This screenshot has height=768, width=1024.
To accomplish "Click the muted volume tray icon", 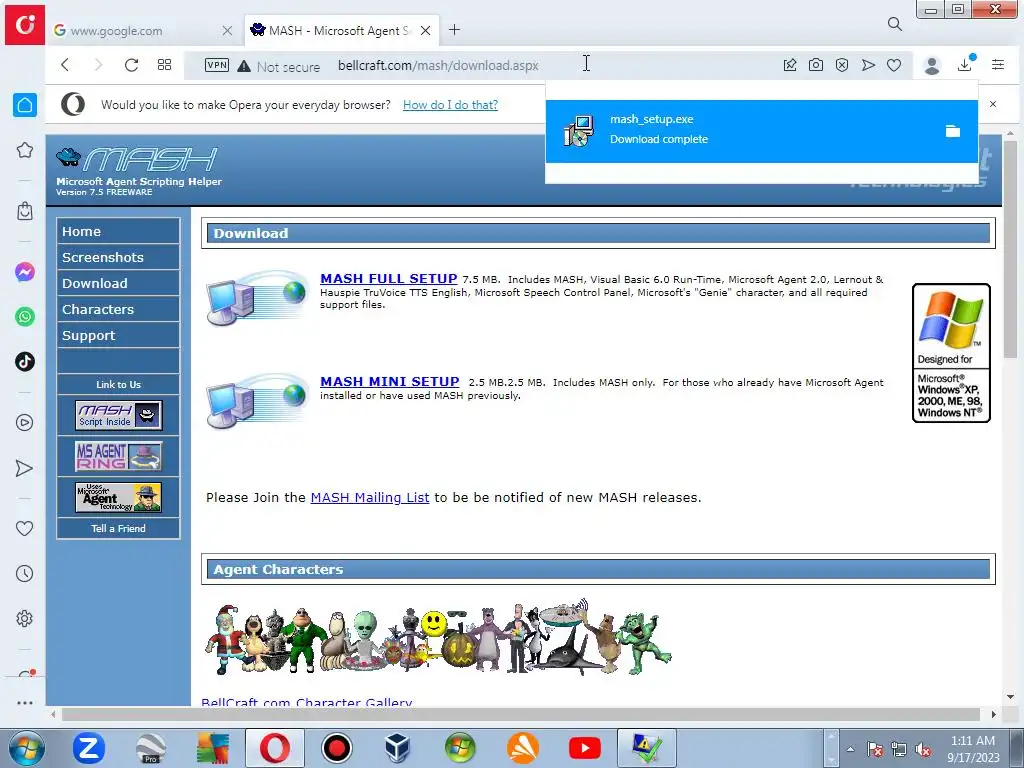I will 923,749.
